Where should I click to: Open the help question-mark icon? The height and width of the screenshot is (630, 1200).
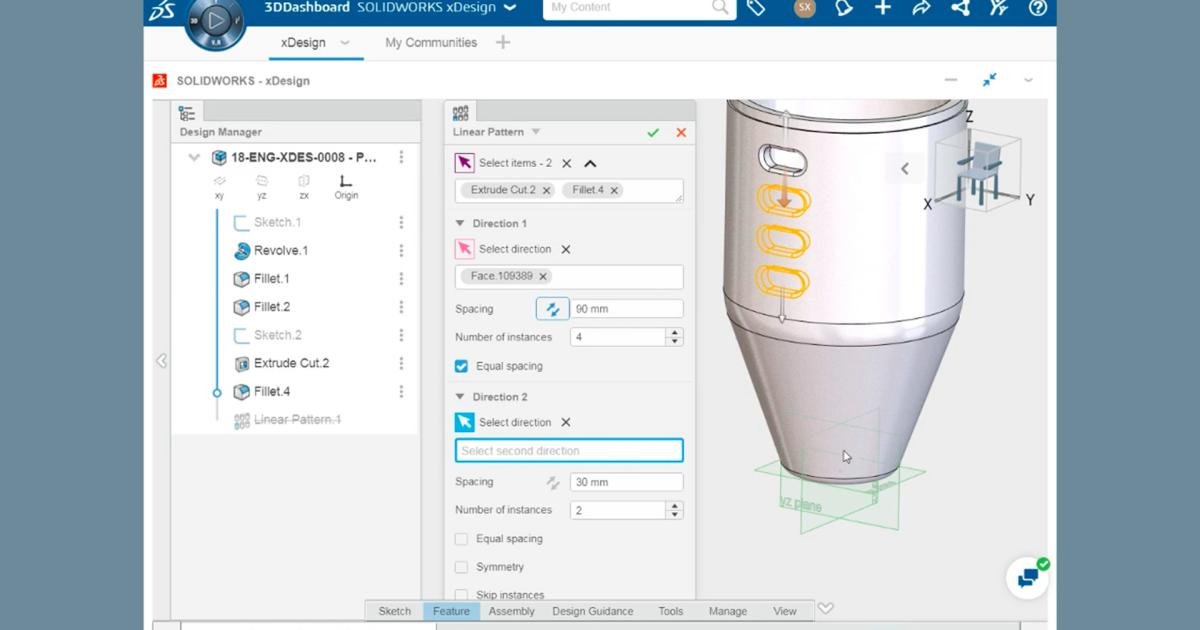click(x=1037, y=8)
